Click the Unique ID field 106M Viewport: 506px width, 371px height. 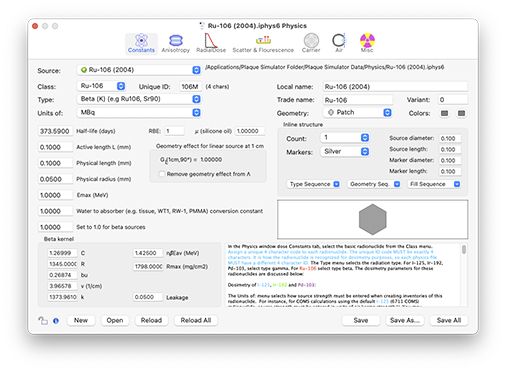190,87
